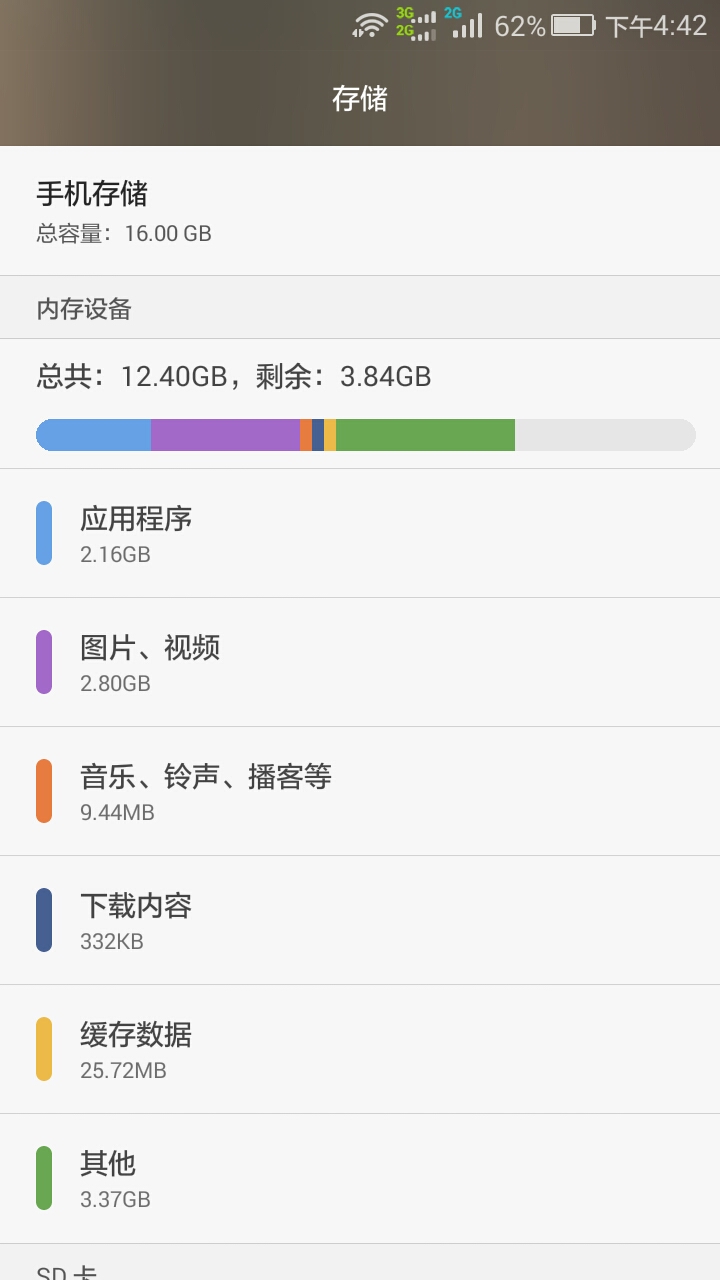Viewport: 720px width, 1280px height.
Task: Tap the purple segment of storage bar
Action: pos(225,435)
